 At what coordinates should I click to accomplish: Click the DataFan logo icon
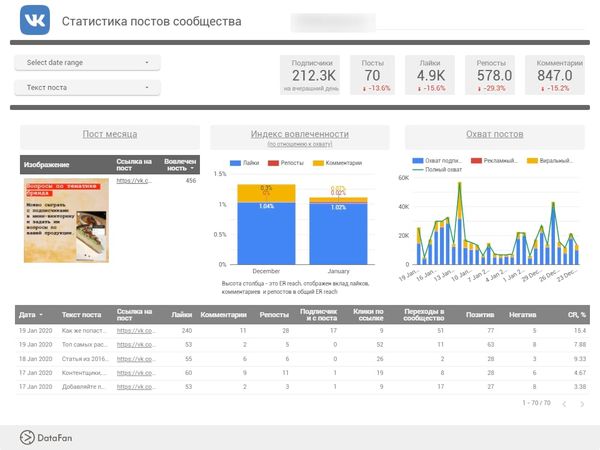click(27, 436)
